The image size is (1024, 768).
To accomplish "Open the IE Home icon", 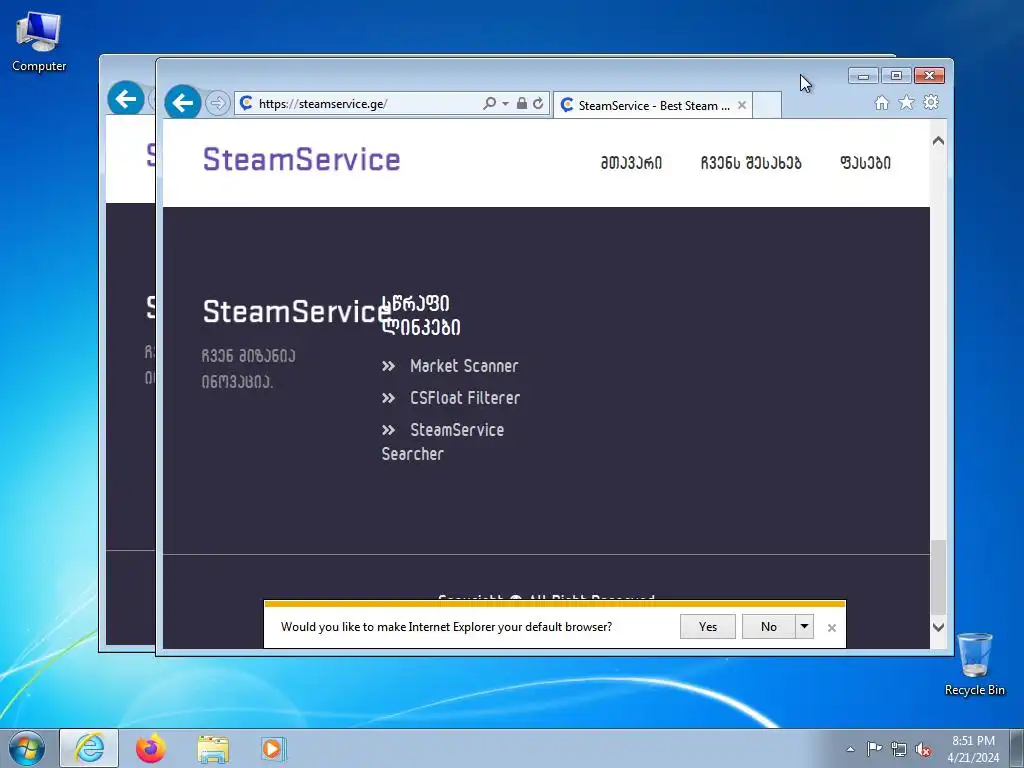I will (x=882, y=103).
